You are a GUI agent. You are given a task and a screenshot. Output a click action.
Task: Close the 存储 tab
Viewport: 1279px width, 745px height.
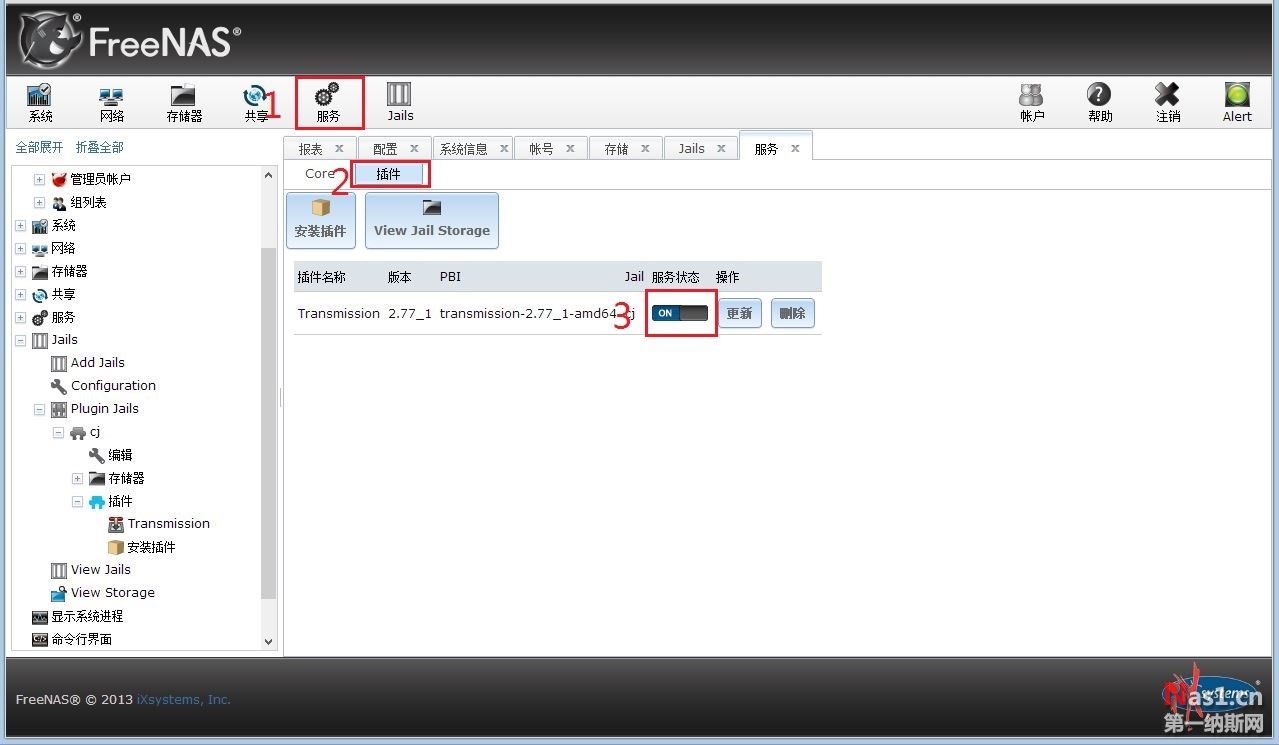pyautogui.click(x=645, y=148)
